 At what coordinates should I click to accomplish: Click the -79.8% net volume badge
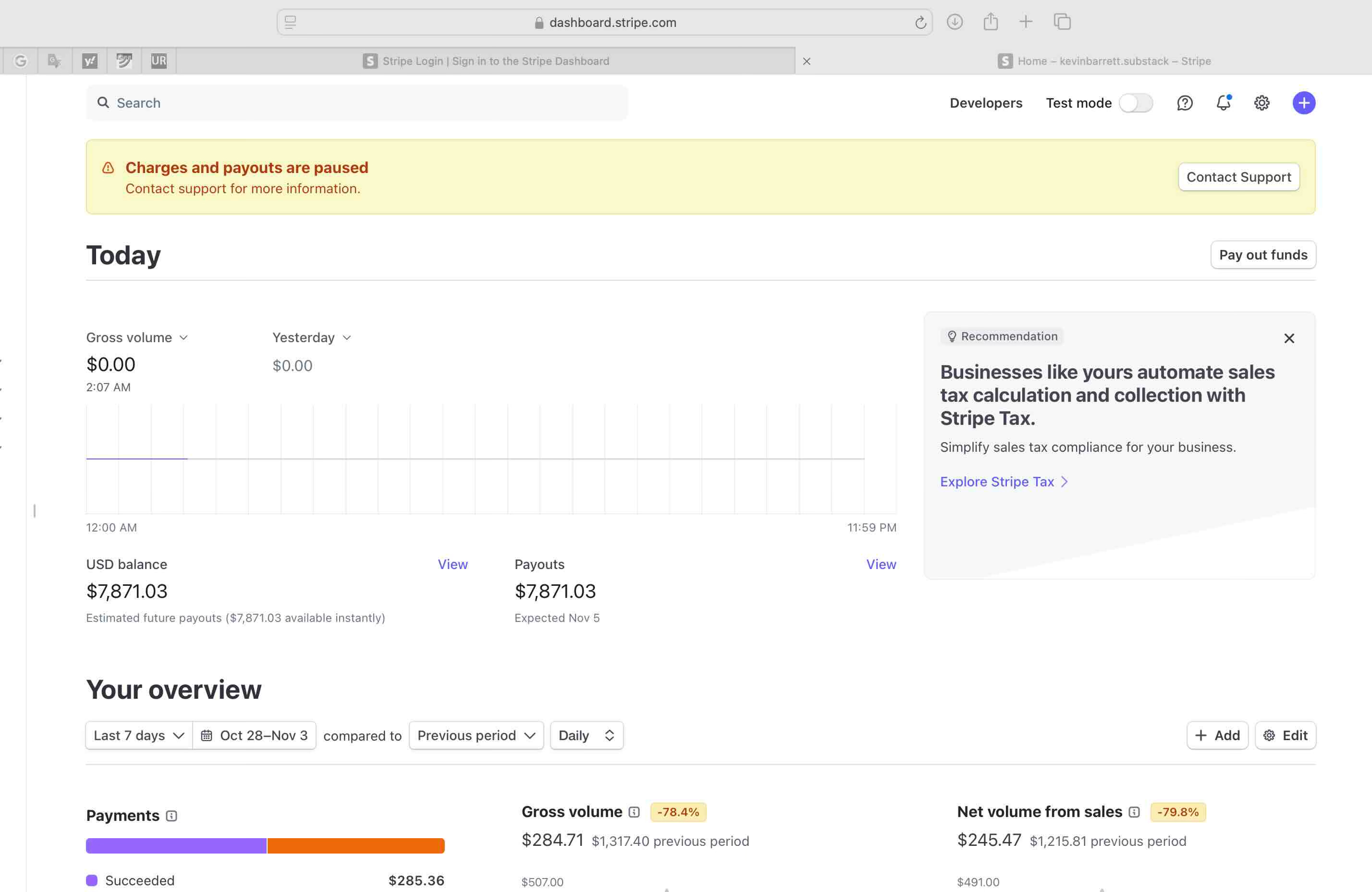[x=1178, y=812]
